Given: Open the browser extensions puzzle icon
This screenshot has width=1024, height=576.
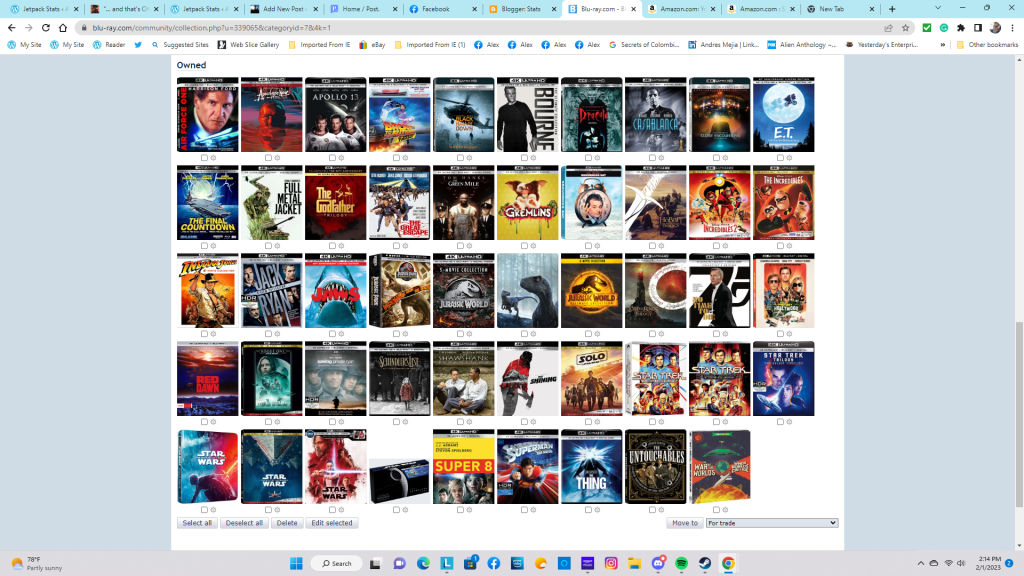Looking at the screenshot, I should pyautogui.click(x=961, y=28).
